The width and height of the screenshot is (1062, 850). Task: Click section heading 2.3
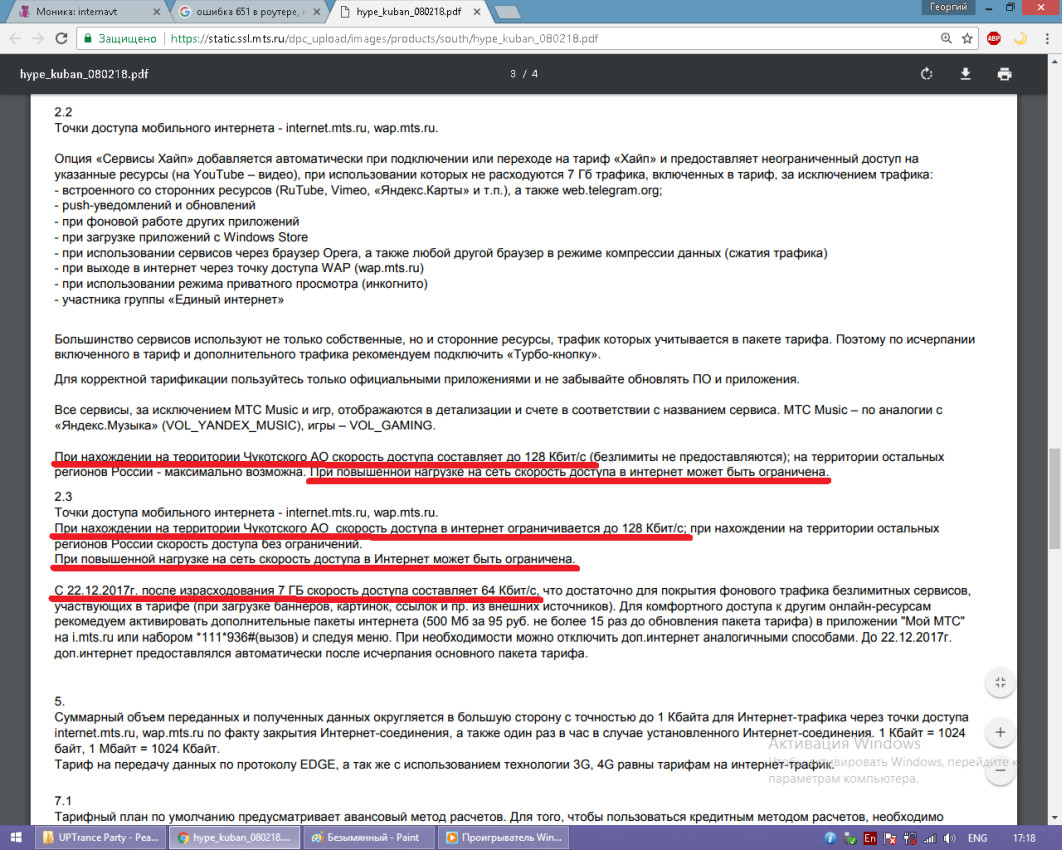click(63, 496)
